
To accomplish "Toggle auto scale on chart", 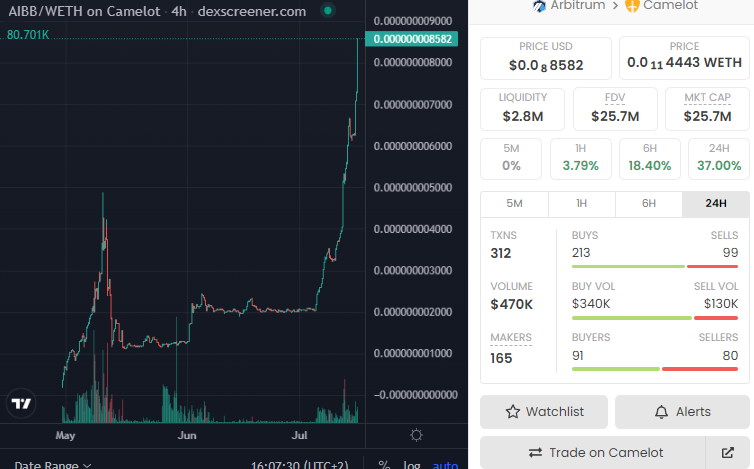I will click(x=445, y=465).
